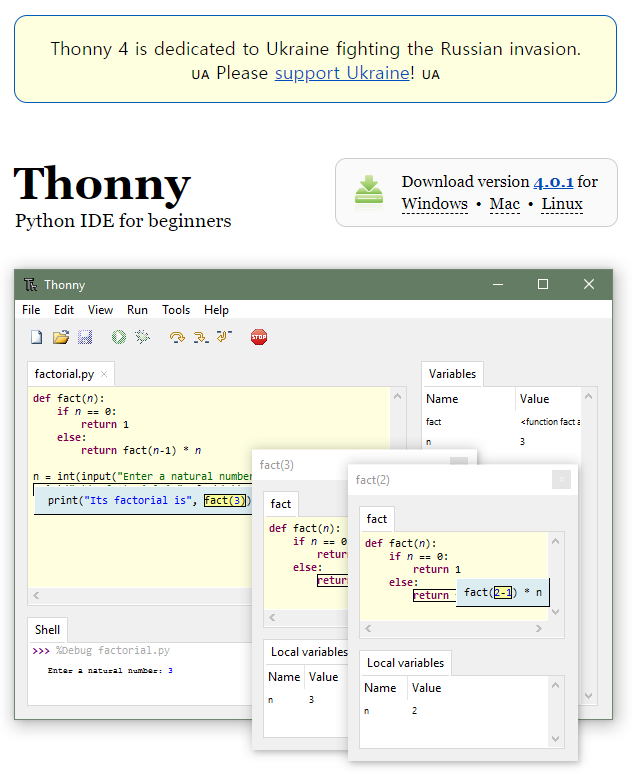Close the factorial.py tab with its x
The height and width of the screenshot is (774, 634).
(x=104, y=374)
